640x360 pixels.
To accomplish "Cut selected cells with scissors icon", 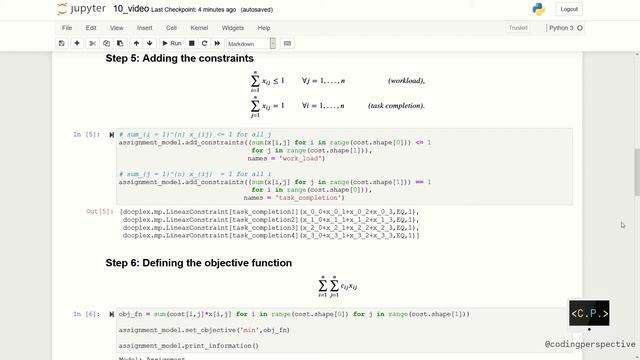I will click(x=93, y=43).
